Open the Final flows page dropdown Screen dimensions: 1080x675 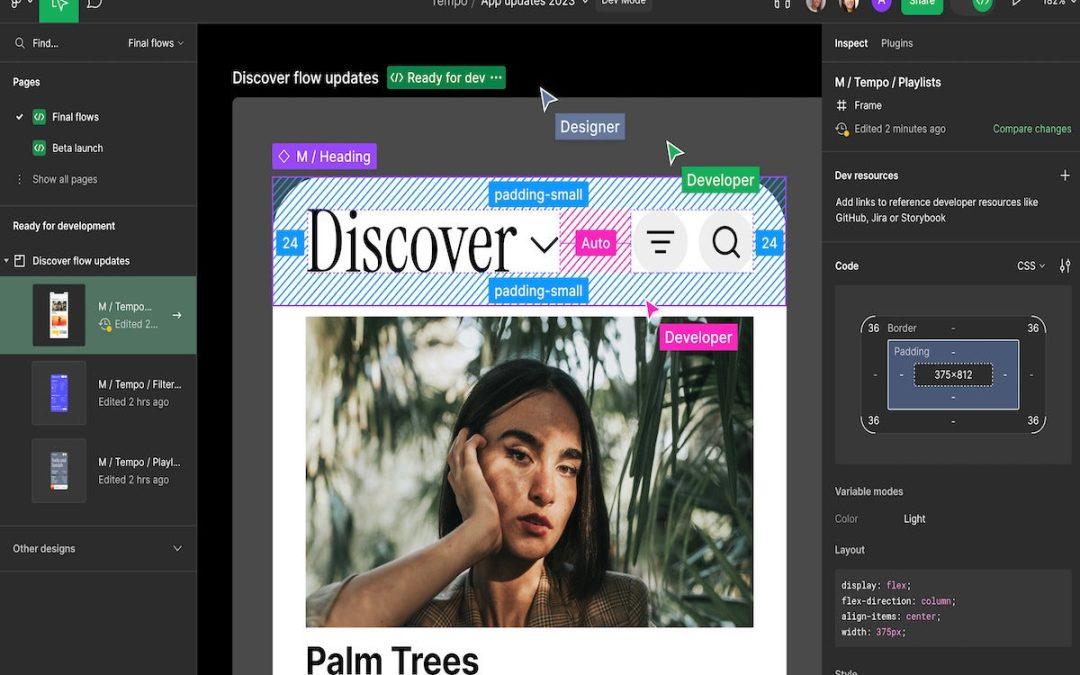click(156, 44)
